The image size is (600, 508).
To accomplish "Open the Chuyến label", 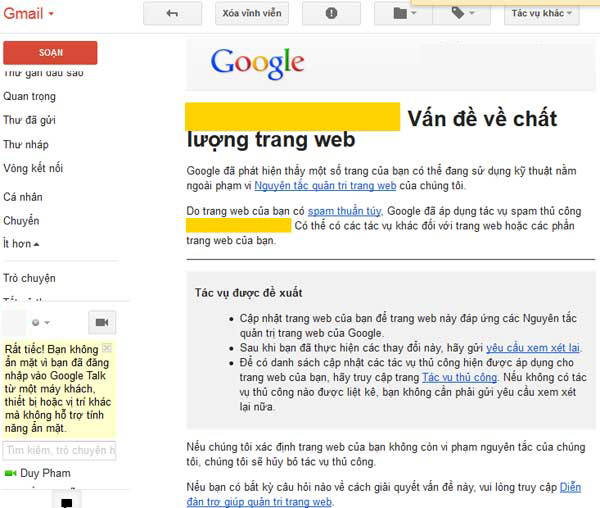I will click(x=21, y=221).
